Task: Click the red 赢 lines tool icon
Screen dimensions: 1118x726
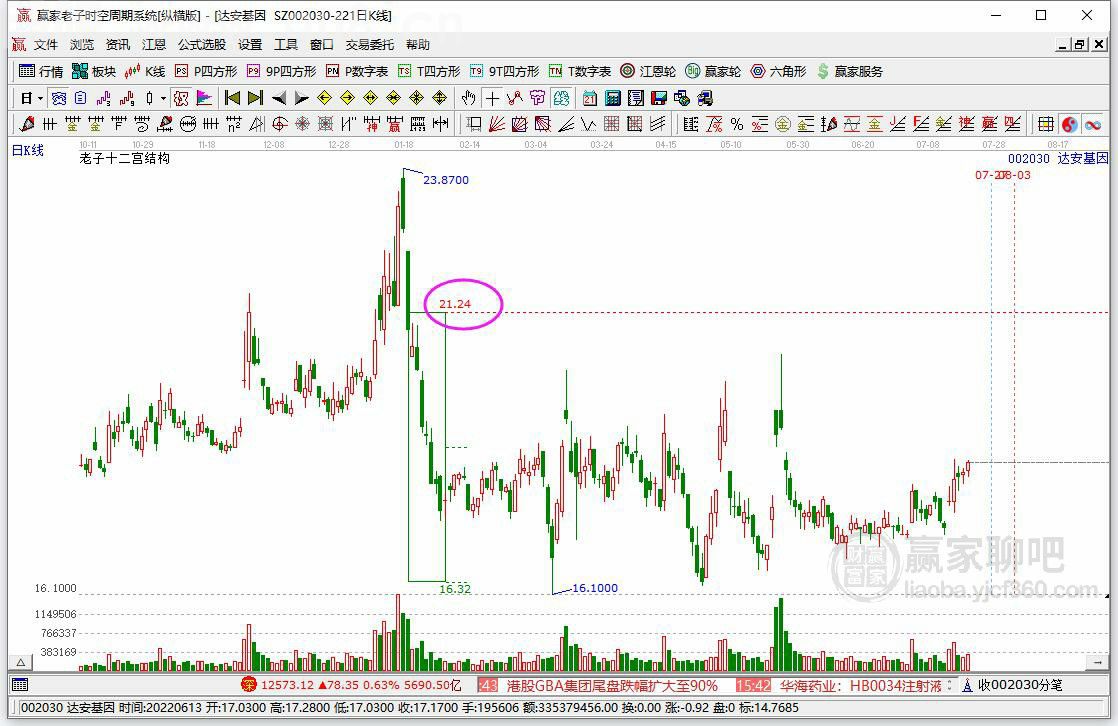Action: pyautogui.click(x=990, y=124)
